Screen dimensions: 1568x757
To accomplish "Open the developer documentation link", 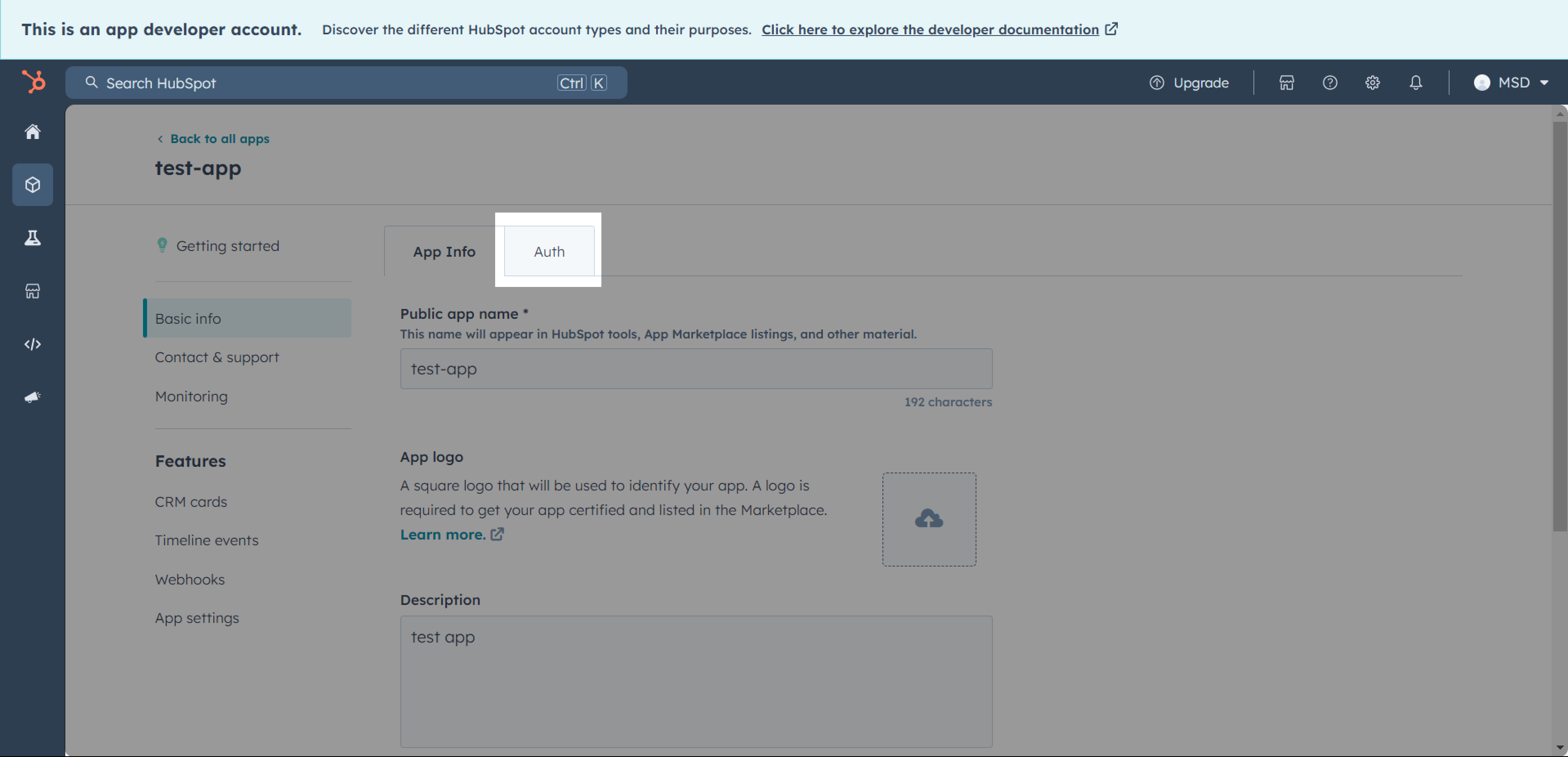I will (929, 29).
